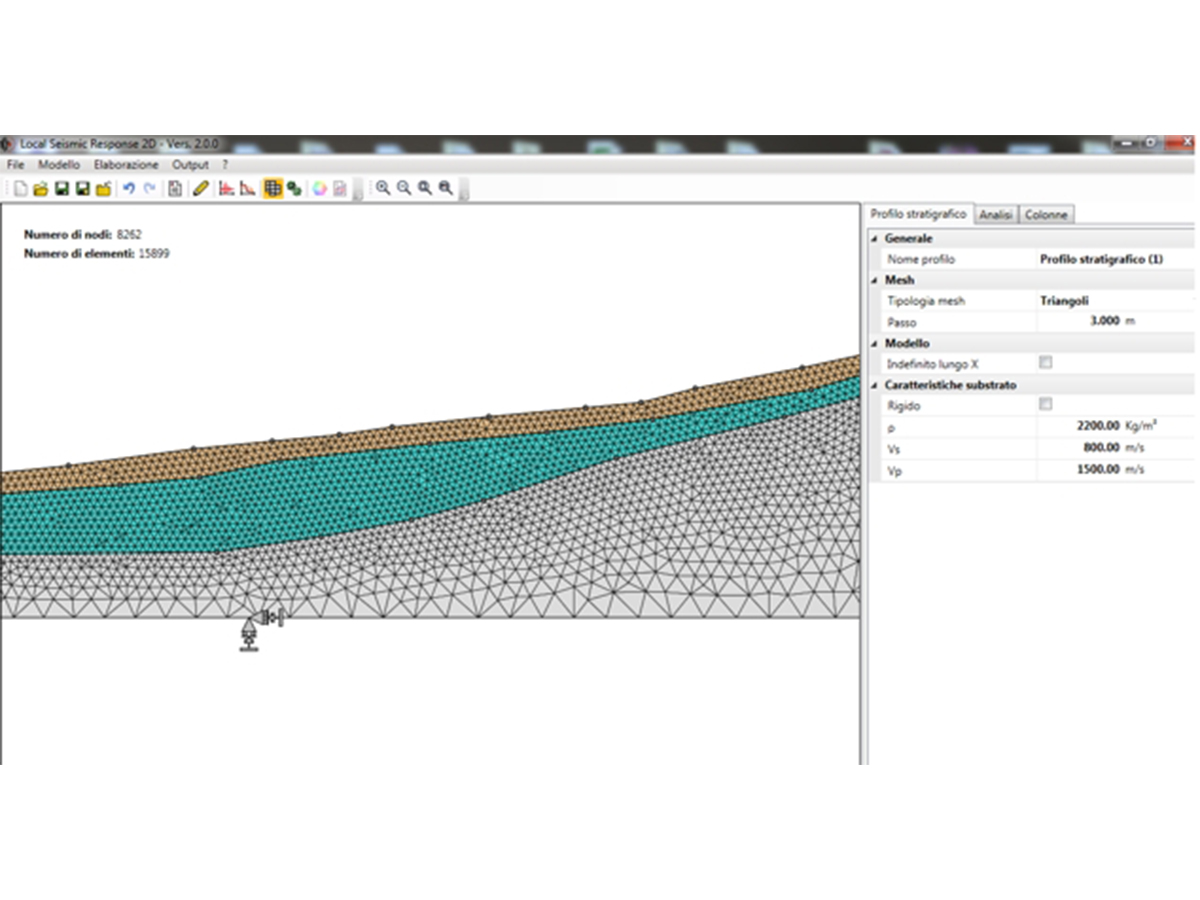Click the New document toolbar icon

20,188
